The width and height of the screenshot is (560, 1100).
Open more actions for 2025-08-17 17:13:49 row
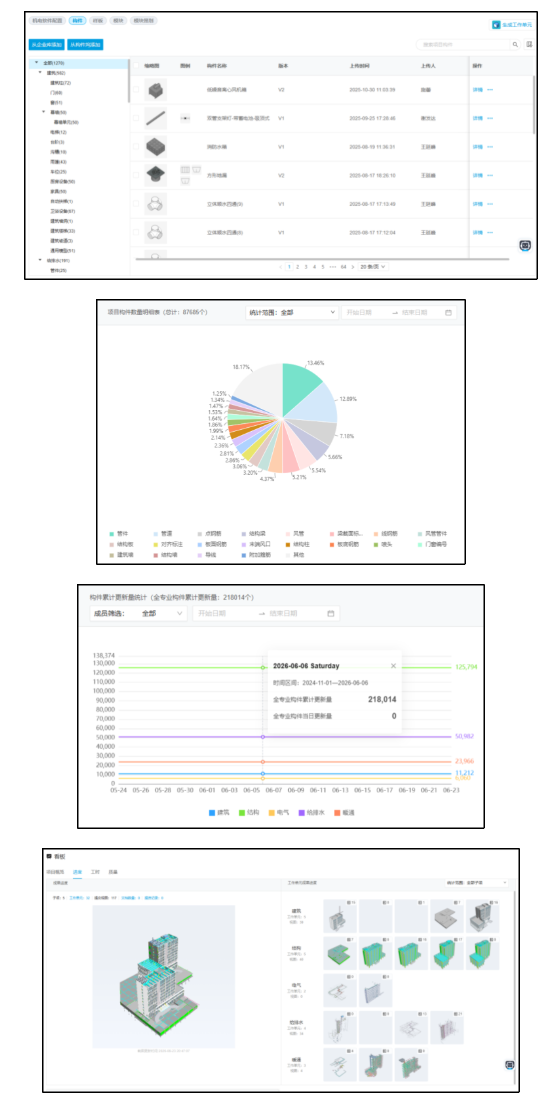tap(490, 203)
